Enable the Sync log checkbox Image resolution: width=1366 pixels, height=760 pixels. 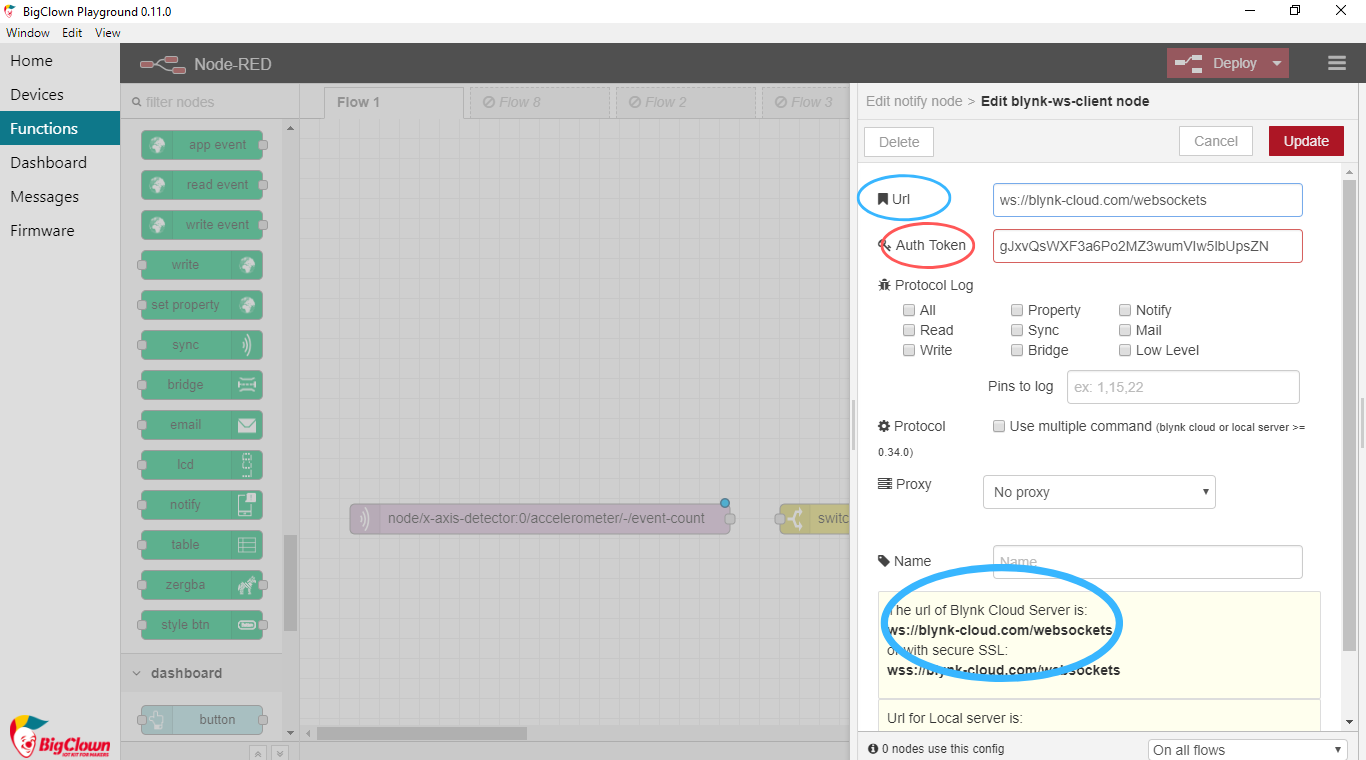coord(1017,330)
